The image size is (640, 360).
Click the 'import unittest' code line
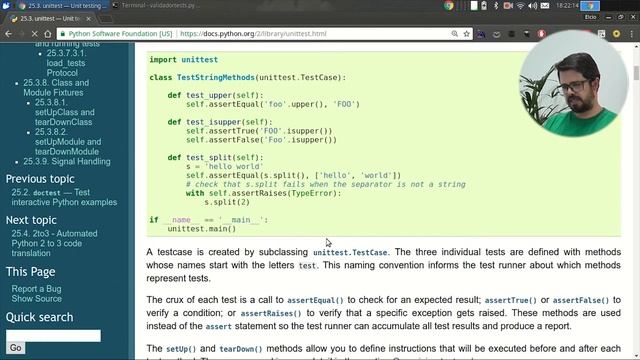coord(183,60)
